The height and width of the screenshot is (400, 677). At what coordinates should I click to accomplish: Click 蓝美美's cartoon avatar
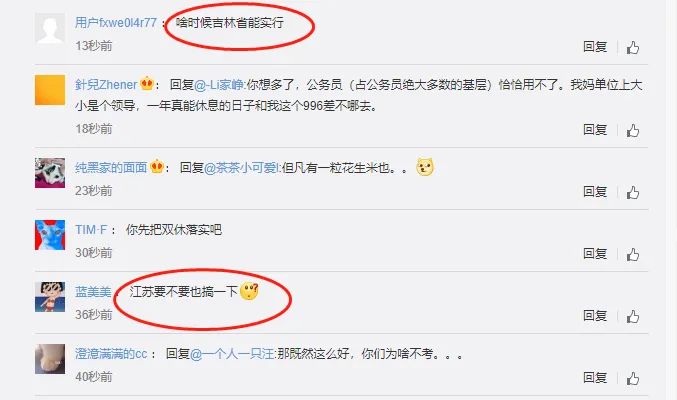[x=50, y=297]
